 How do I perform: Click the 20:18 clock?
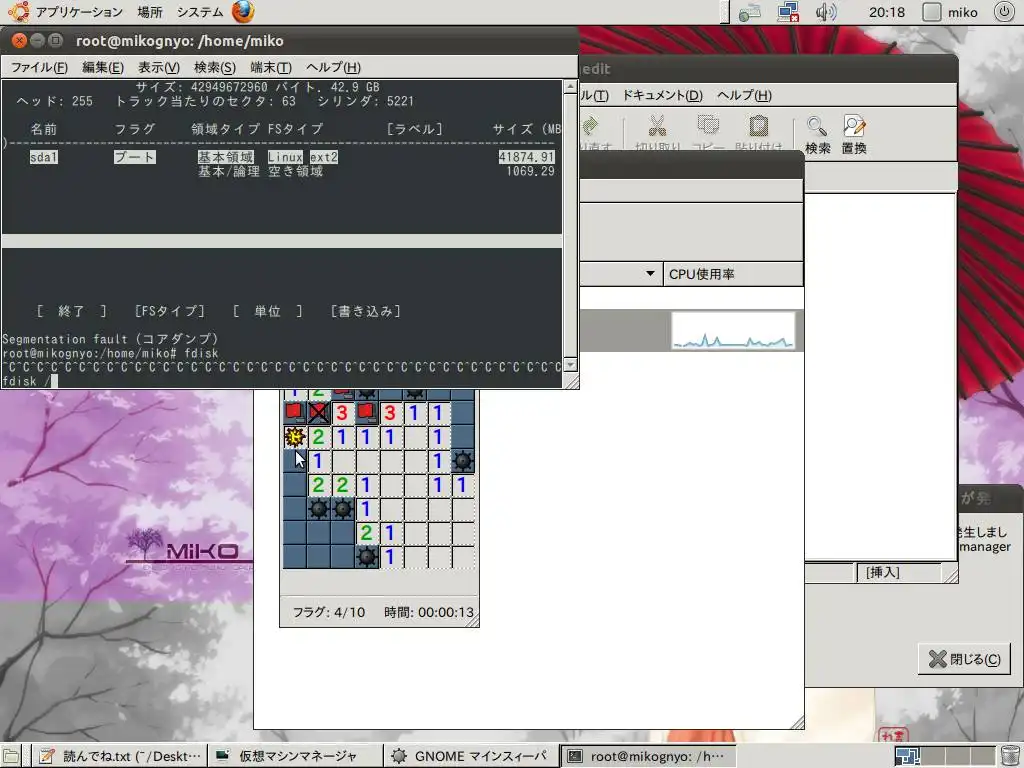886,12
